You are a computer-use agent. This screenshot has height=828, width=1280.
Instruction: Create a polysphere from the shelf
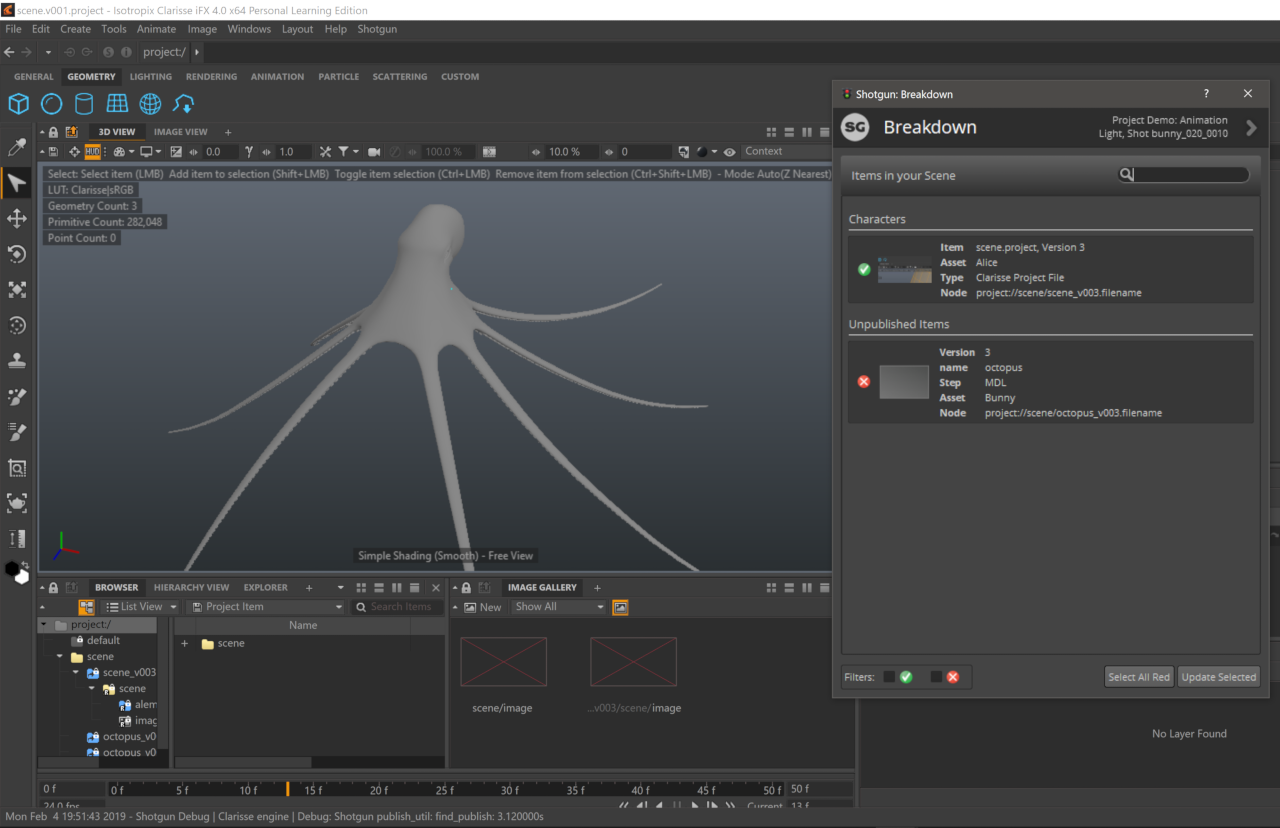pos(51,104)
